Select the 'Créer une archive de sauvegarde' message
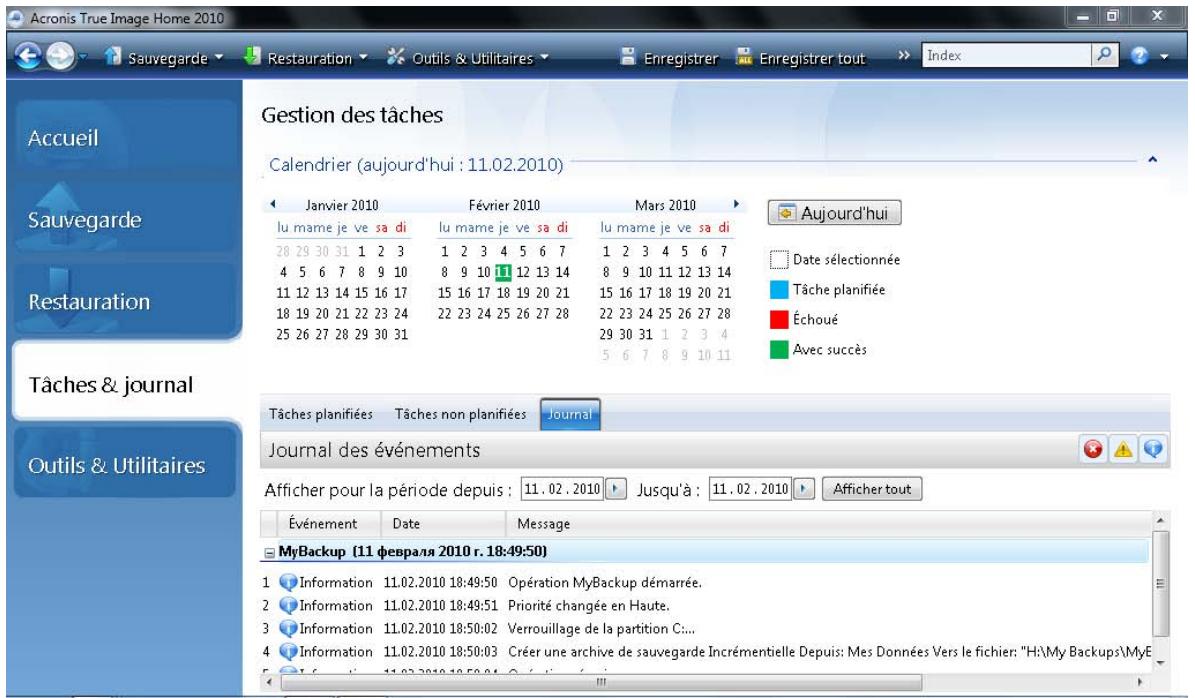1195x698 pixels. [x=830, y=652]
